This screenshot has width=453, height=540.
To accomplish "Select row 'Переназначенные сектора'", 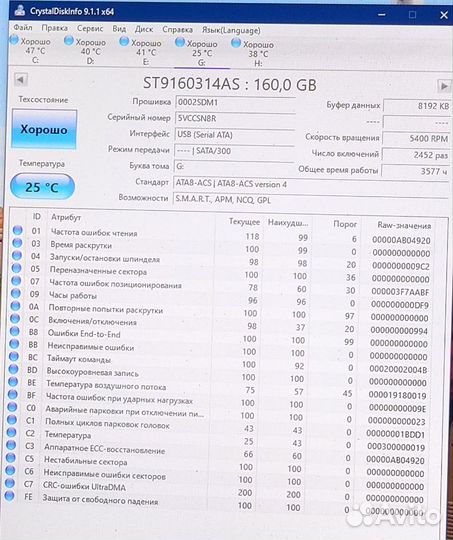I will coord(221,274).
